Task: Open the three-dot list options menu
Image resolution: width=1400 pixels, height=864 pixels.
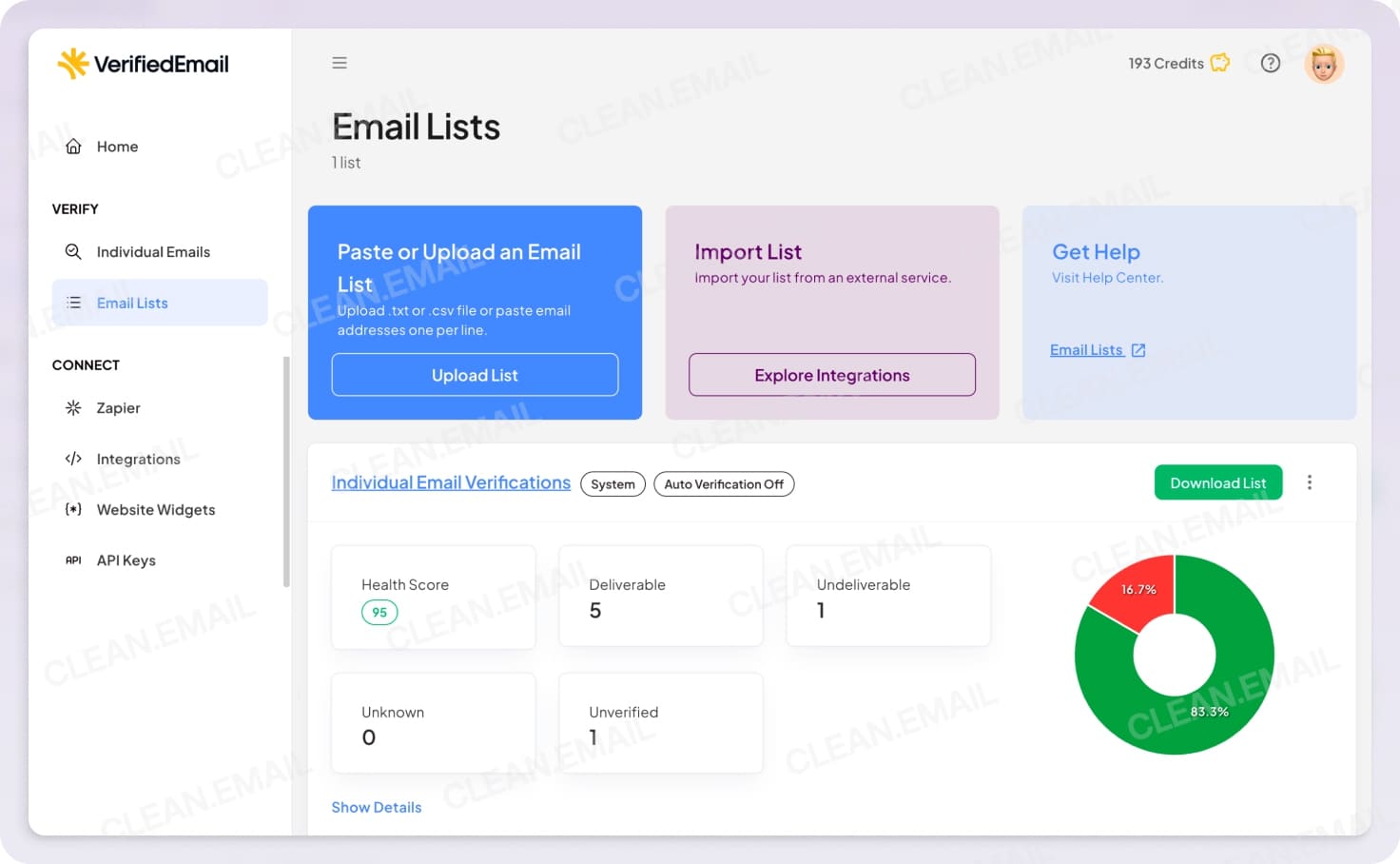Action: (1310, 482)
